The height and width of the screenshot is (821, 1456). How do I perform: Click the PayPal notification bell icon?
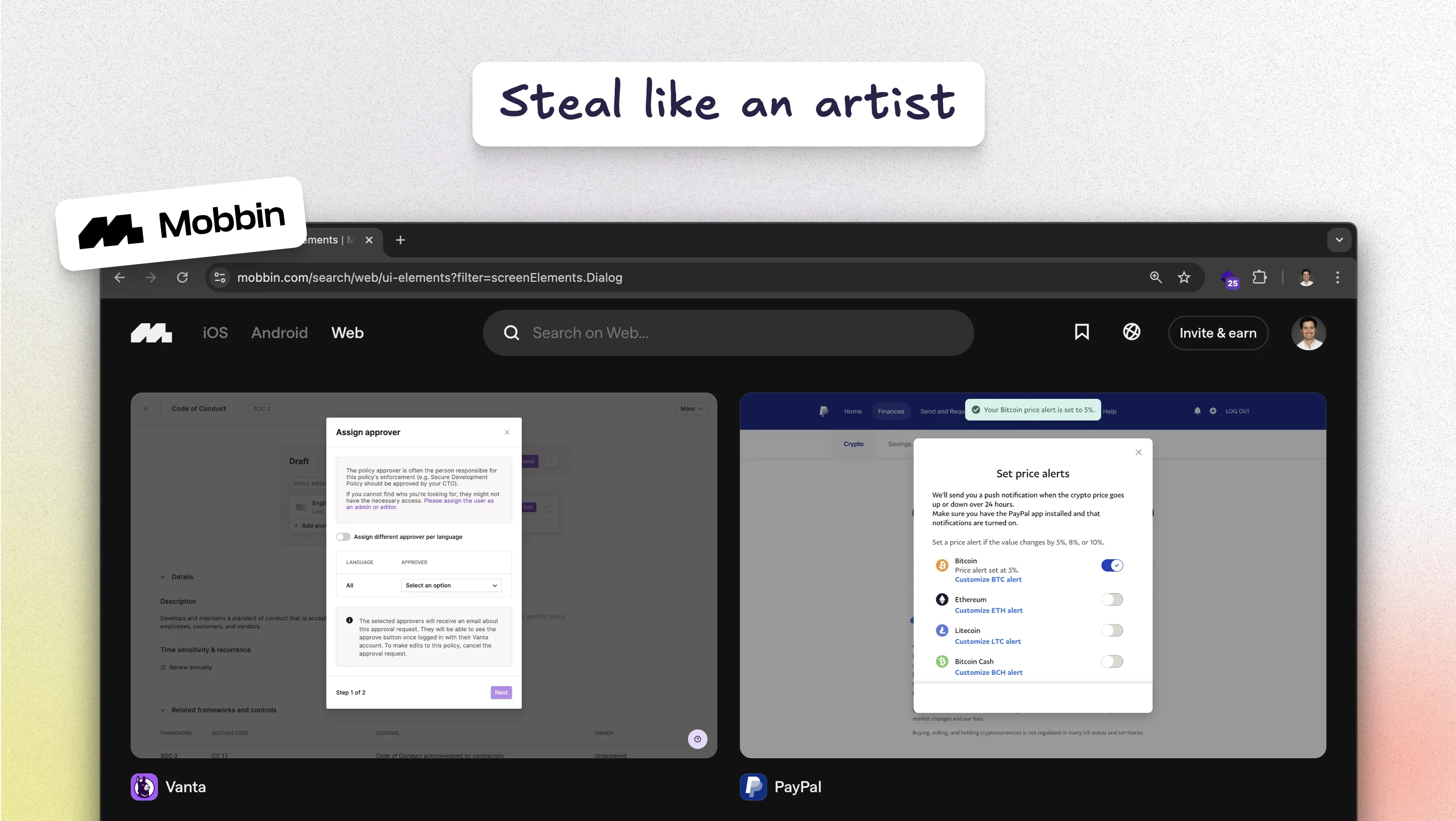(x=1197, y=411)
